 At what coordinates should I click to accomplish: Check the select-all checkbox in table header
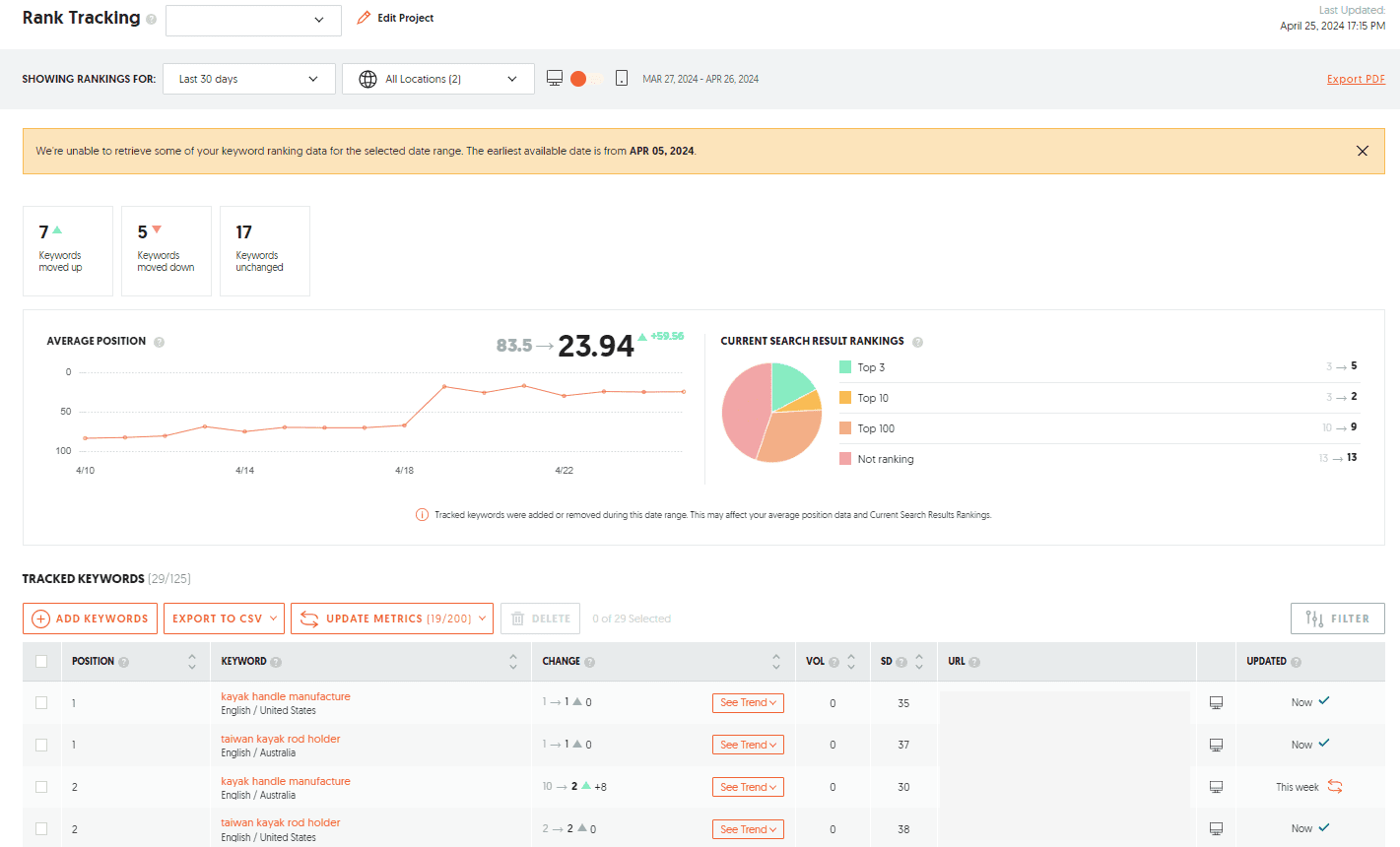pyautogui.click(x=41, y=661)
